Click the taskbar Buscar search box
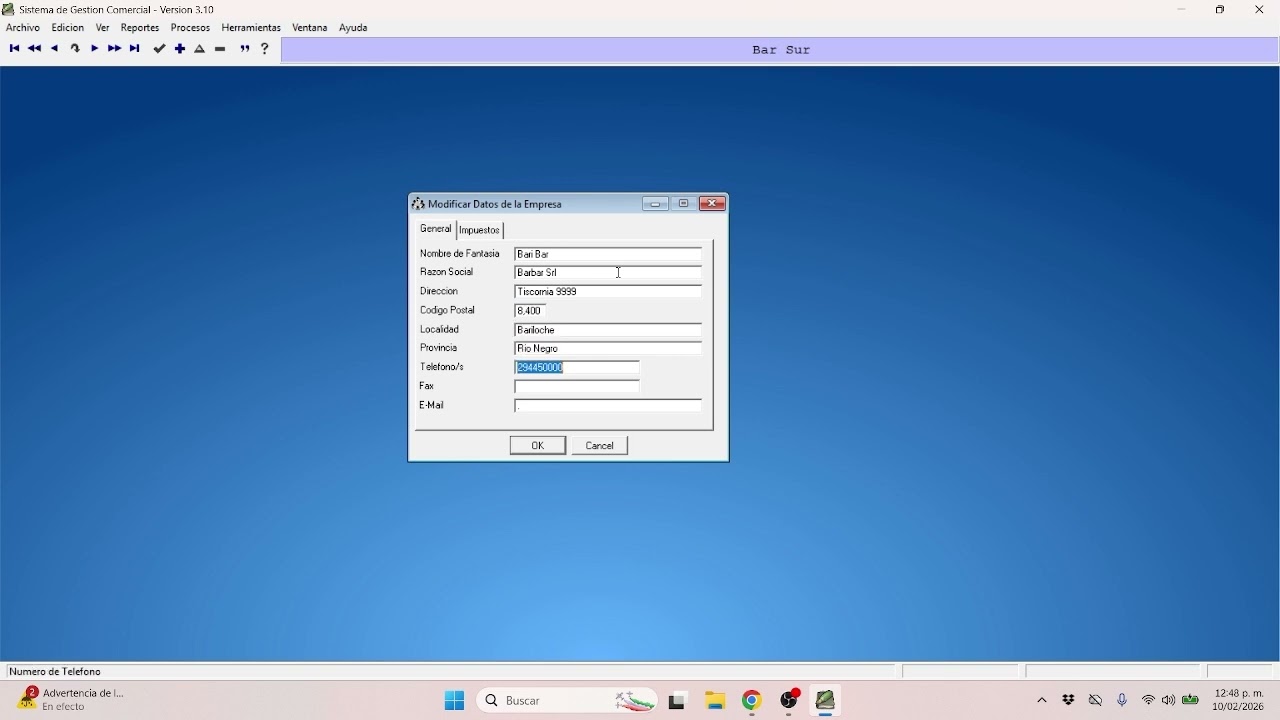This screenshot has height=720, width=1280. [568, 701]
